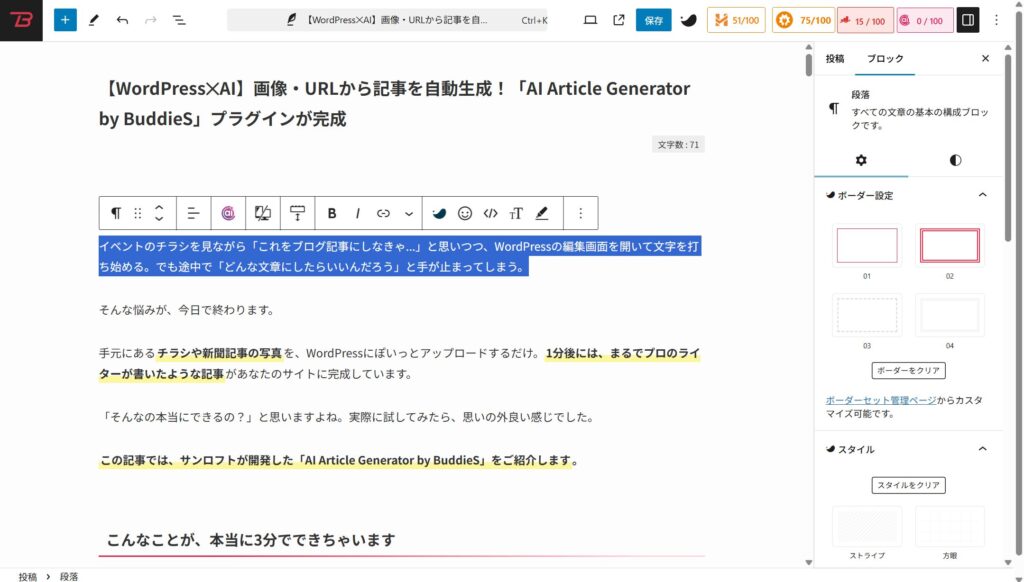
Task: Move block up arrow
Action: pos(159,207)
